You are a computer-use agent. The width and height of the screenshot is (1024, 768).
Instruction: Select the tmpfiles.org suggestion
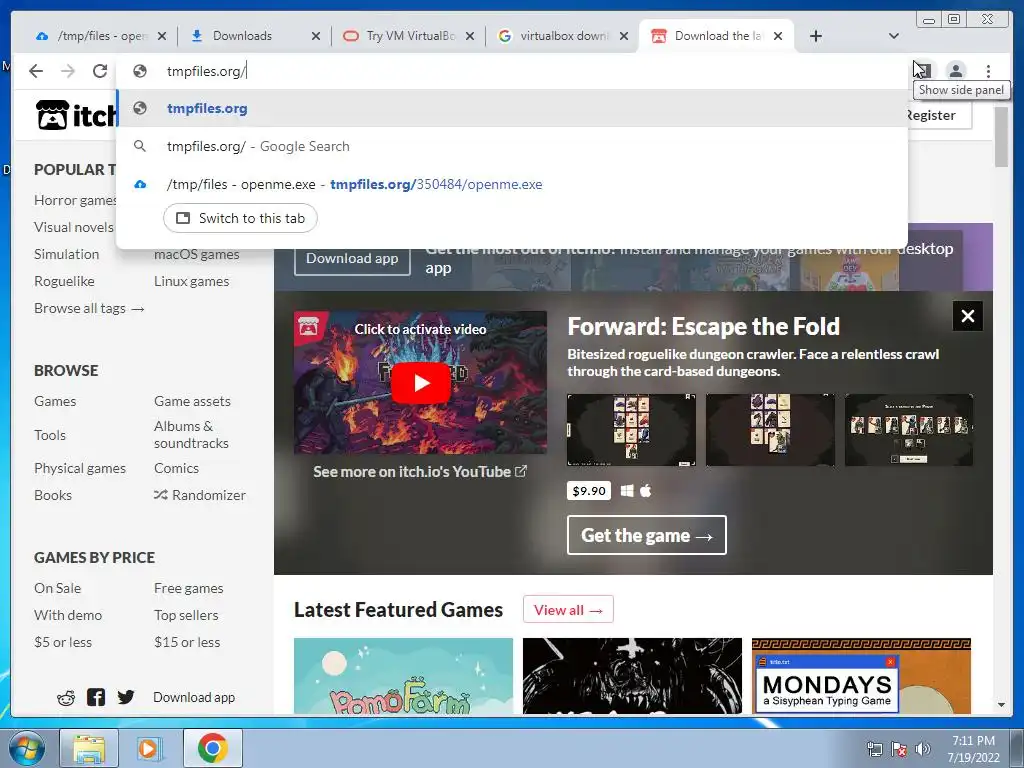point(512,108)
